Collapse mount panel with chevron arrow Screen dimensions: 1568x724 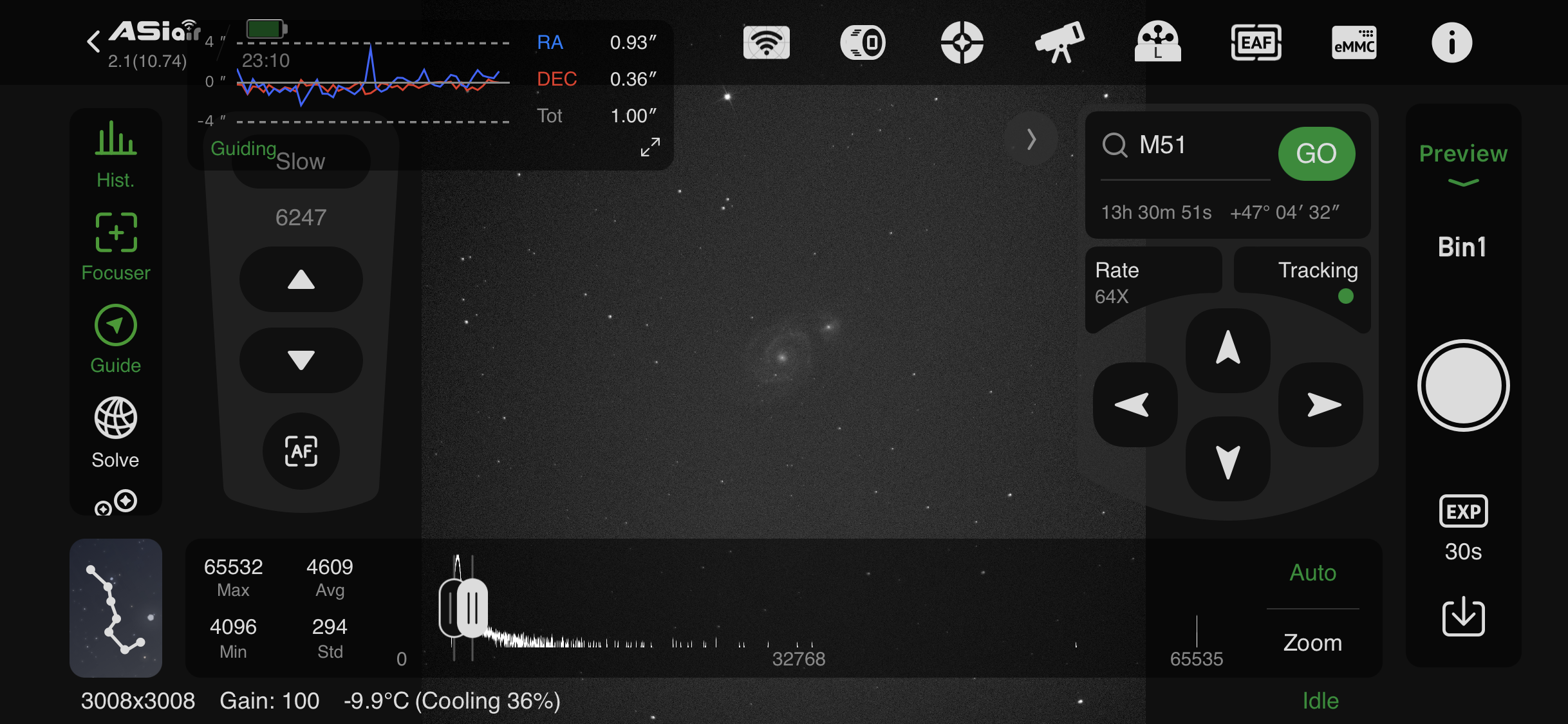[x=1031, y=139]
